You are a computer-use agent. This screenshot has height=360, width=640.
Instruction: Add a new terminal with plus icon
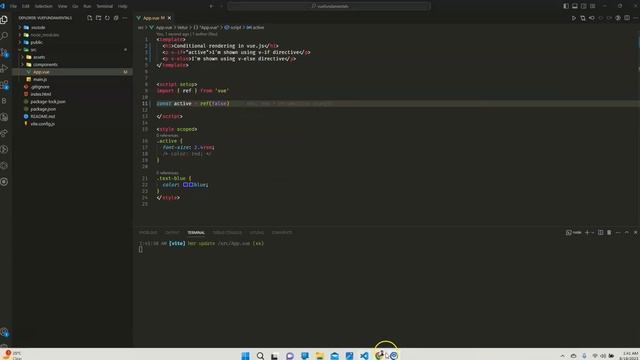click(x=587, y=232)
